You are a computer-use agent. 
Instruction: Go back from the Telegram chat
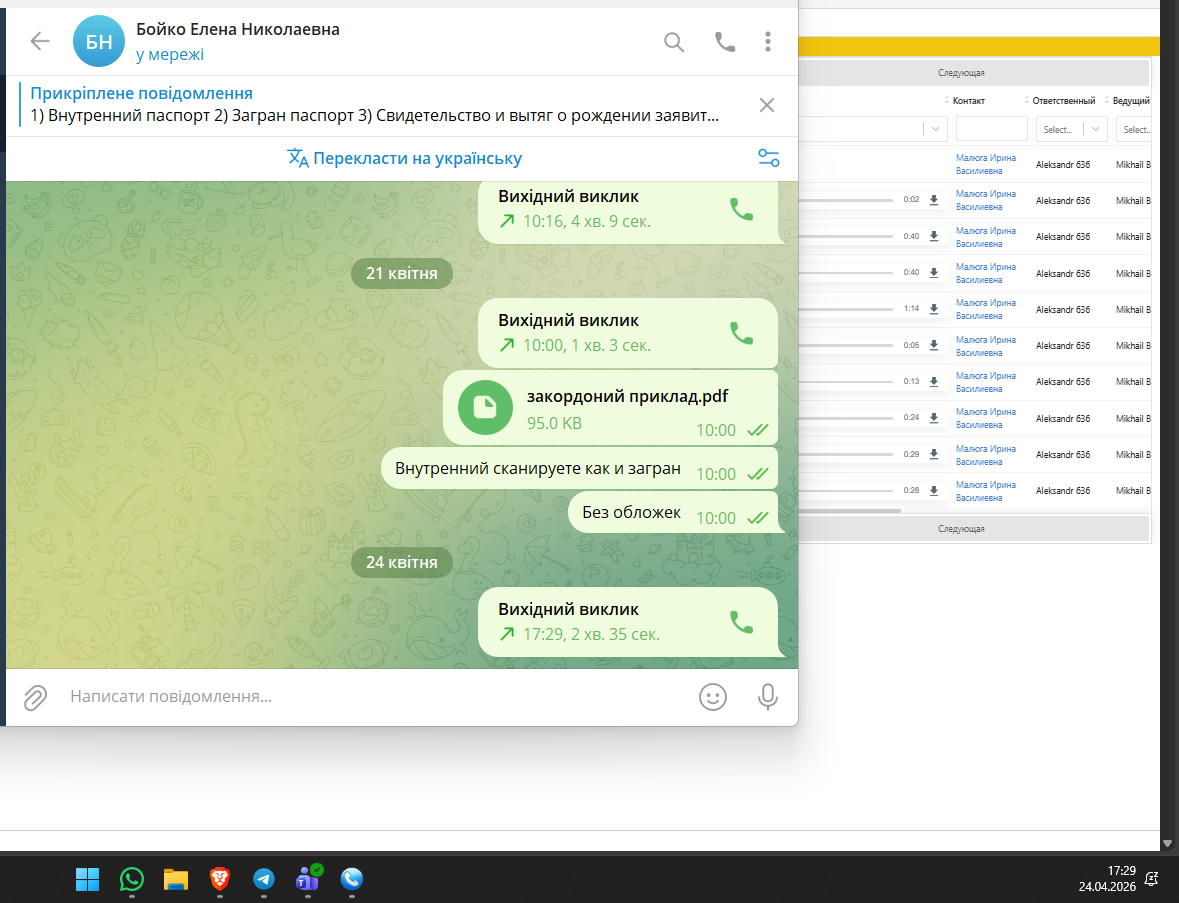(40, 41)
